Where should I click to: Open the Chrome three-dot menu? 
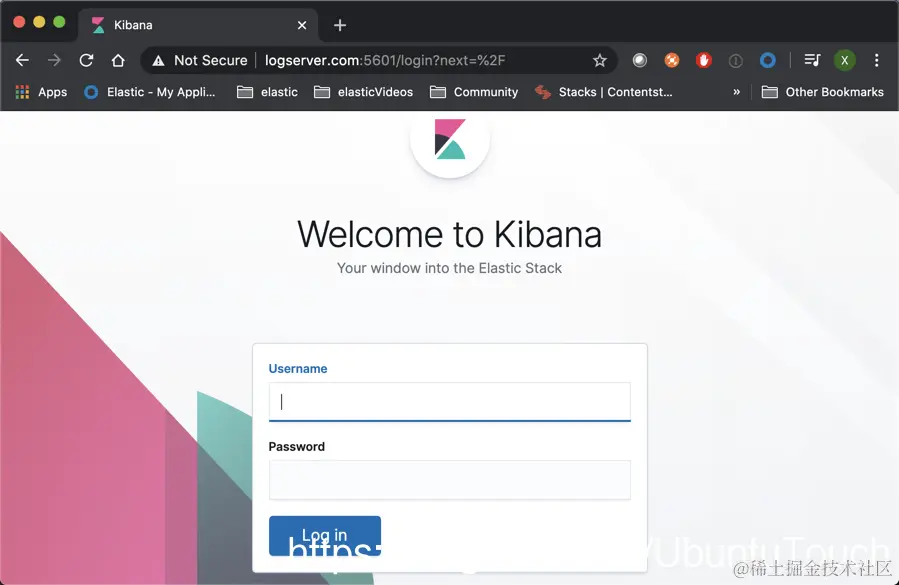point(877,60)
